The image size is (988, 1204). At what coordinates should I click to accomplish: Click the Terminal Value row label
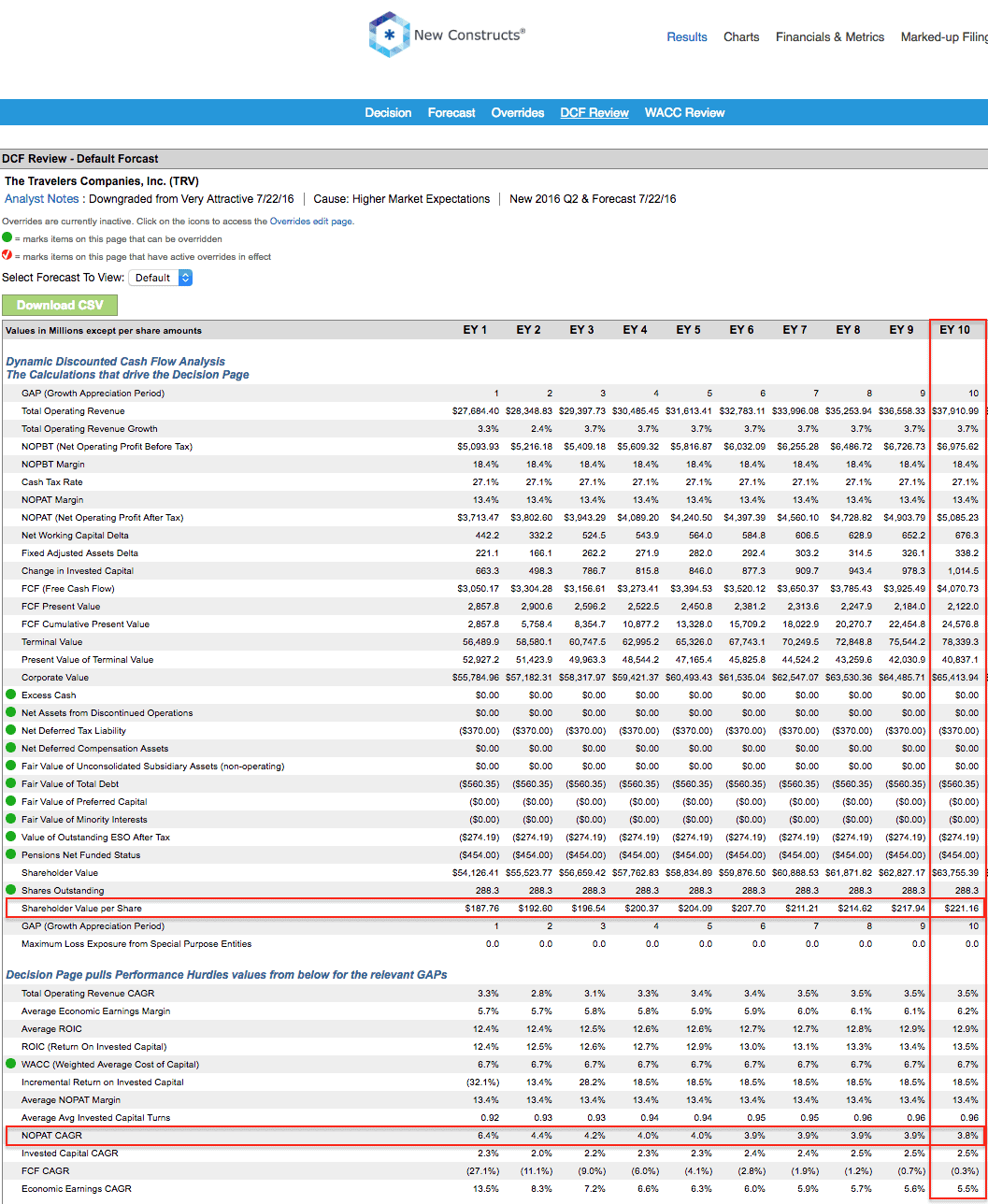pyautogui.click(x=52, y=641)
